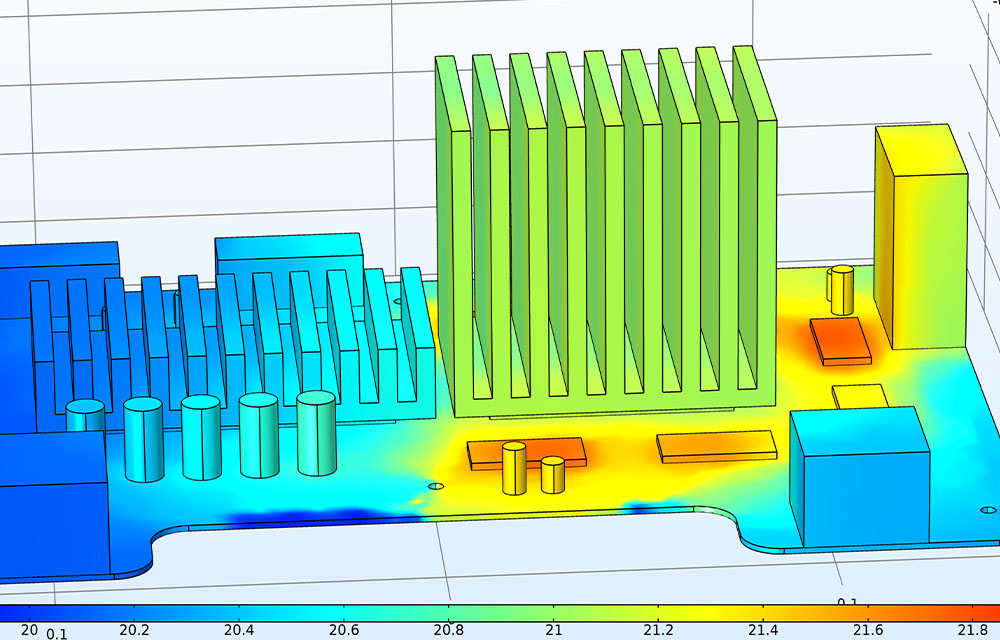
Task: Select the tall green heat sink
Action: point(606,233)
